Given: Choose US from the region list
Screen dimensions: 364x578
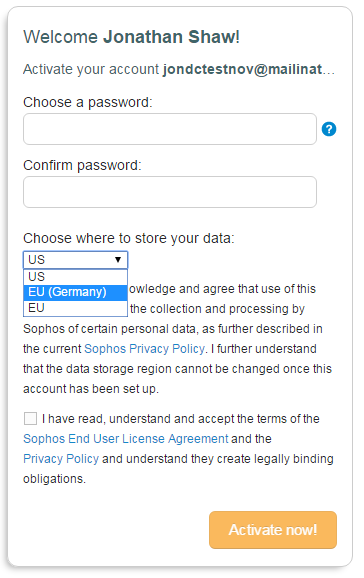Looking at the screenshot, I should [75, 276].
